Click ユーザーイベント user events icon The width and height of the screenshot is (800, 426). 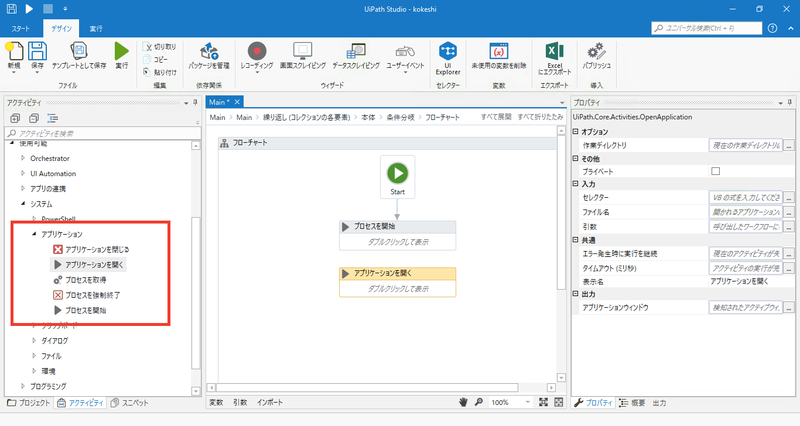[405, 51]
